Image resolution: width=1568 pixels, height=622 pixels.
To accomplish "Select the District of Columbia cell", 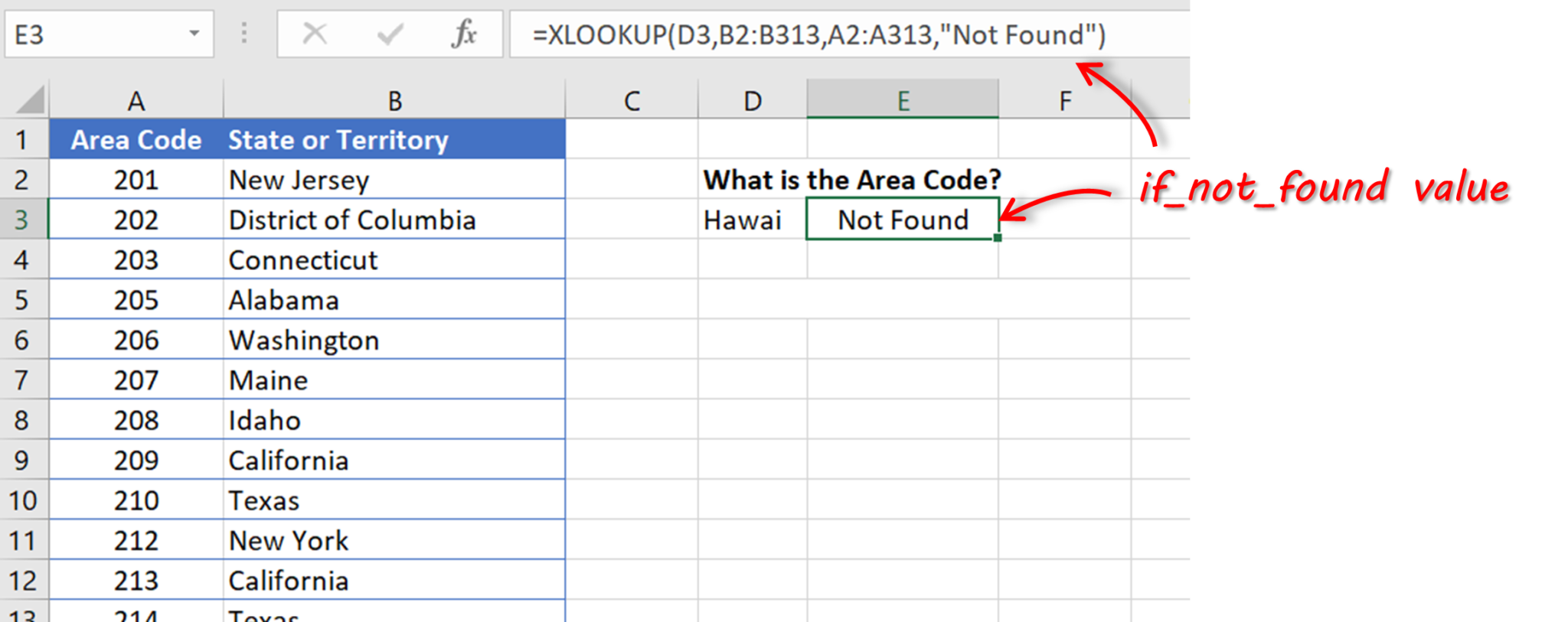I will pos(351,220).
